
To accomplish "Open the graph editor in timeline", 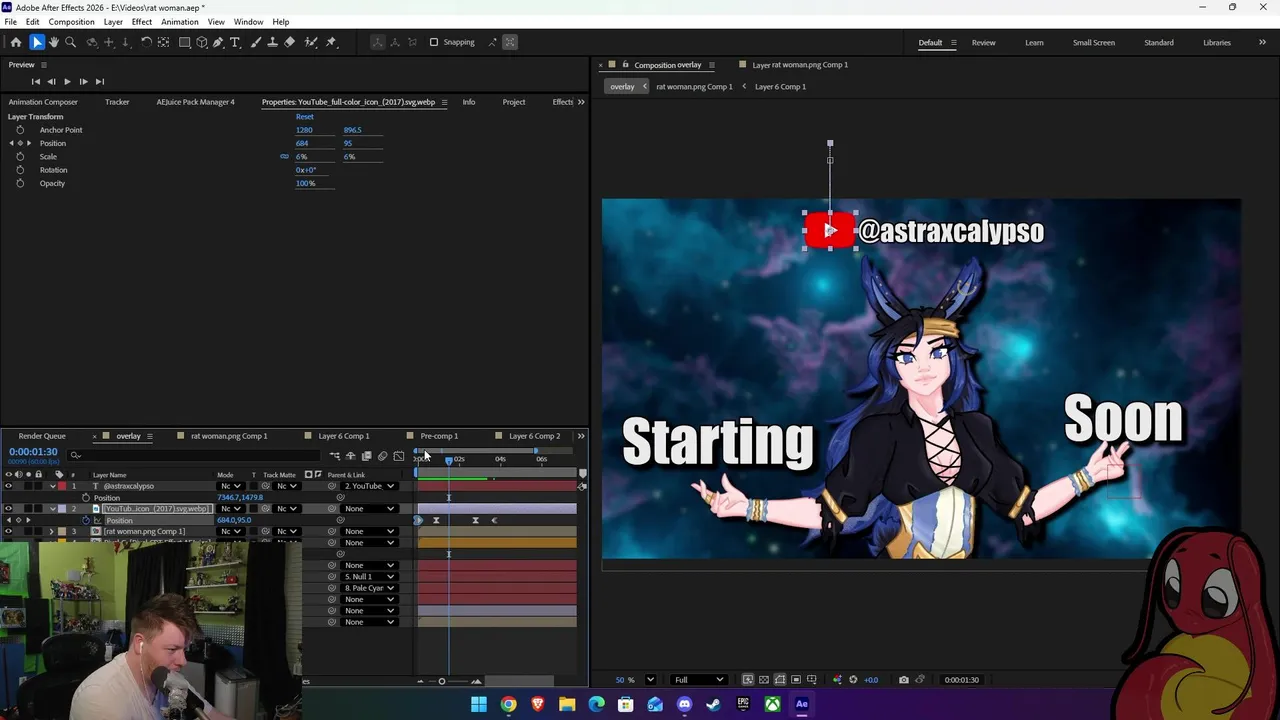I will coord(399,456).
